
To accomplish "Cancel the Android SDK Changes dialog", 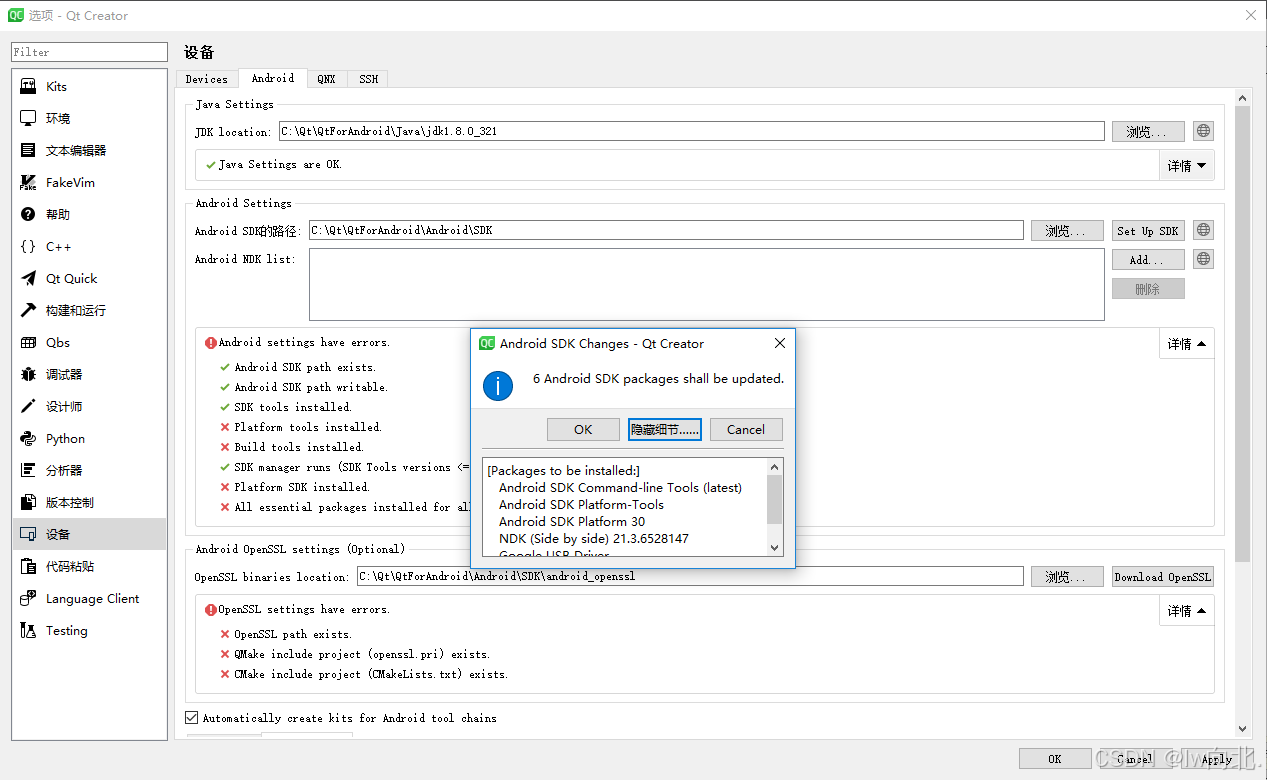I will (x=746, y=429).
